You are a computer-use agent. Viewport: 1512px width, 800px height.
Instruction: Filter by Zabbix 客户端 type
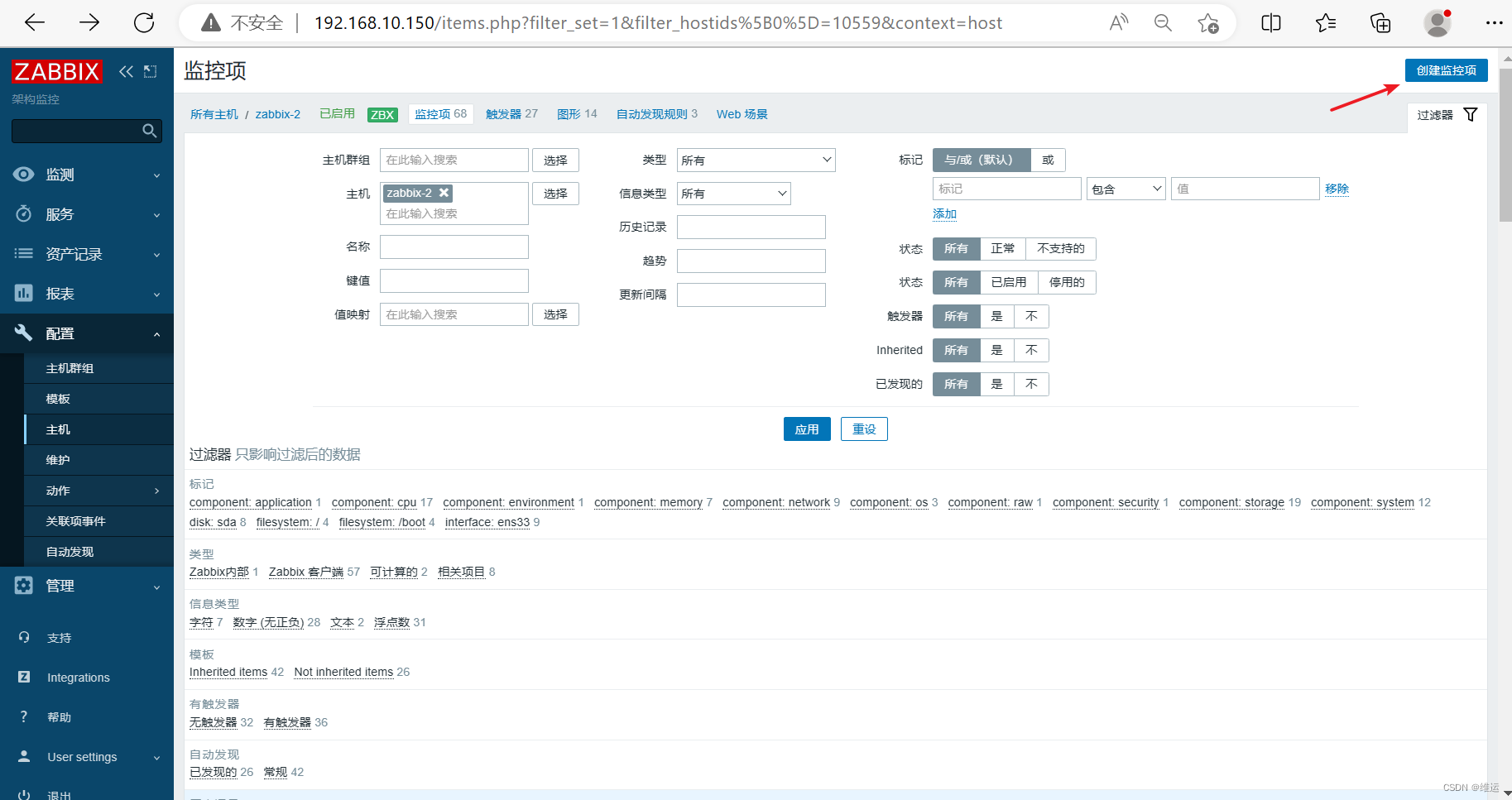[x=306, y=572]
